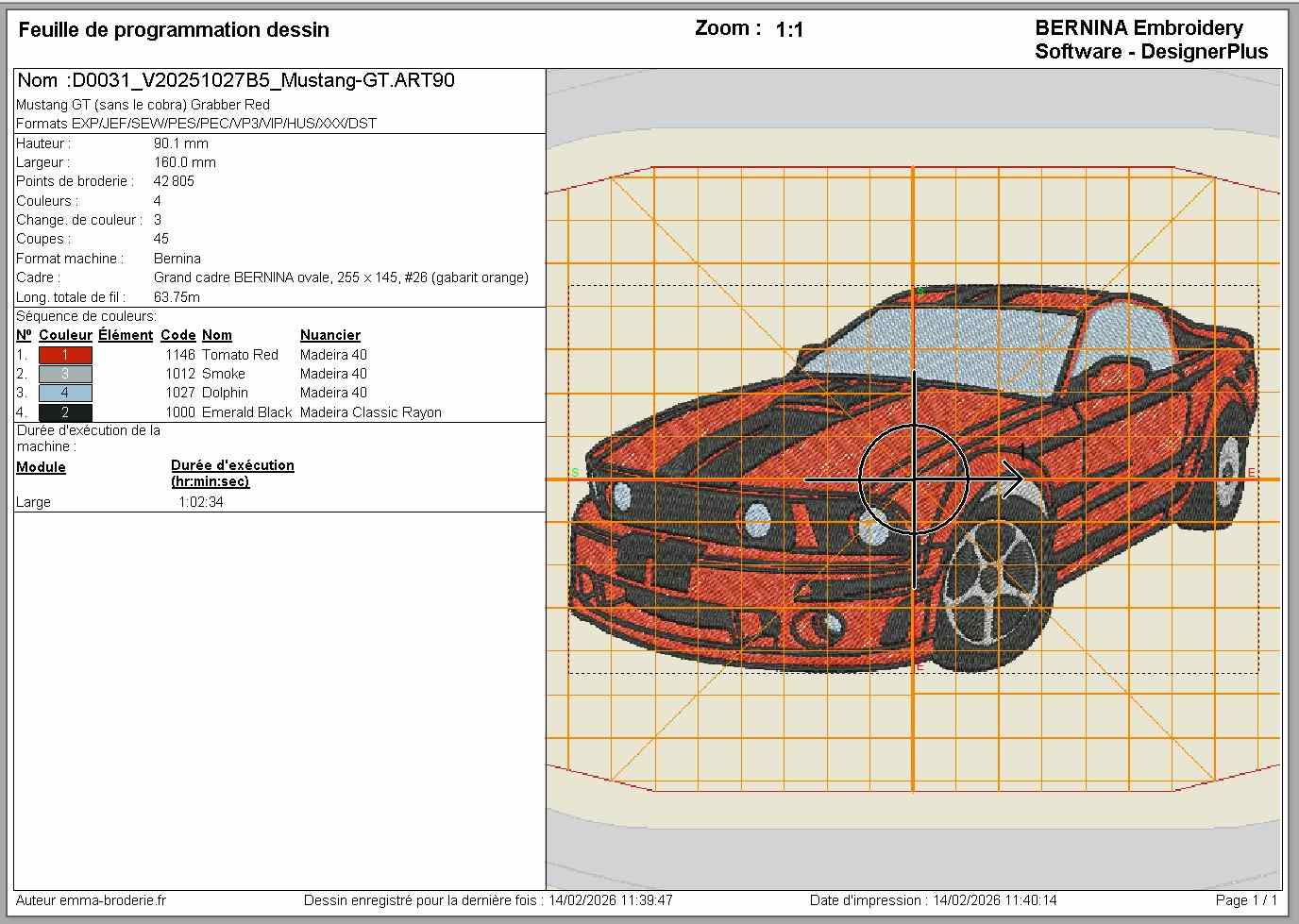
Task: Click thread code 1027
Action: point(180,393)
